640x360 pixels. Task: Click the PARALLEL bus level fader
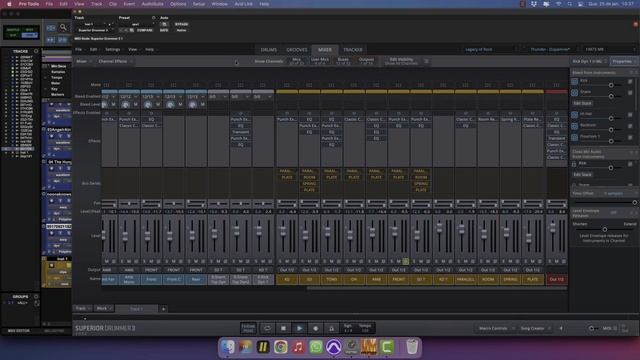pos(462,230)
